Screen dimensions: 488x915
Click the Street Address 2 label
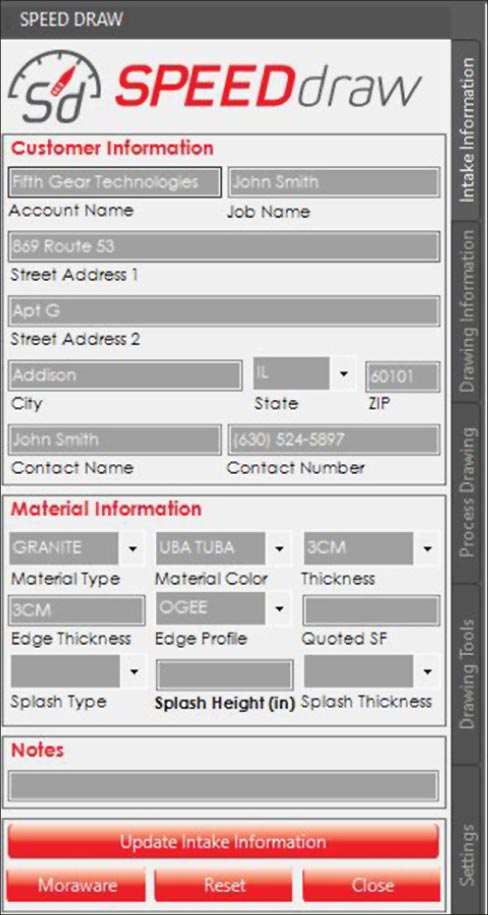pos(75,338)
